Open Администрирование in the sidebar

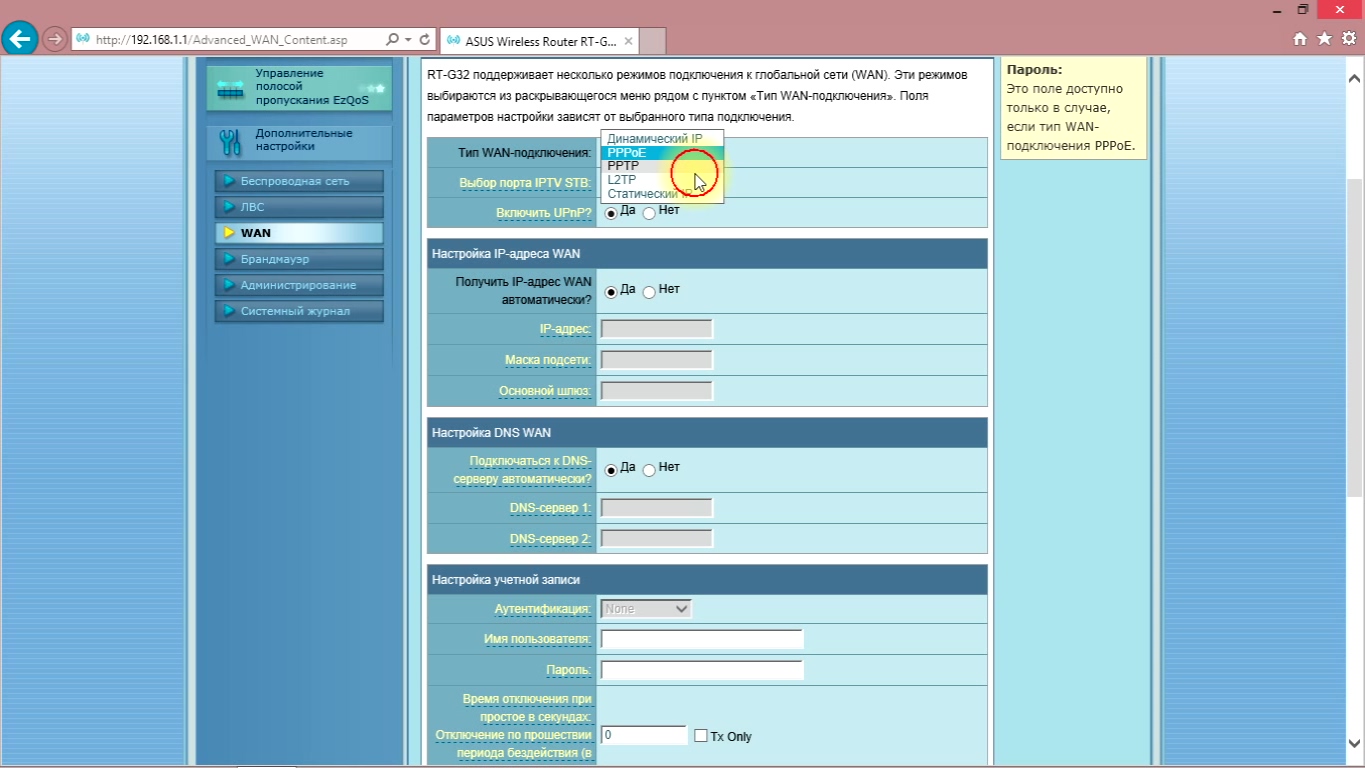pyautogui.click(x=299, y=285)
